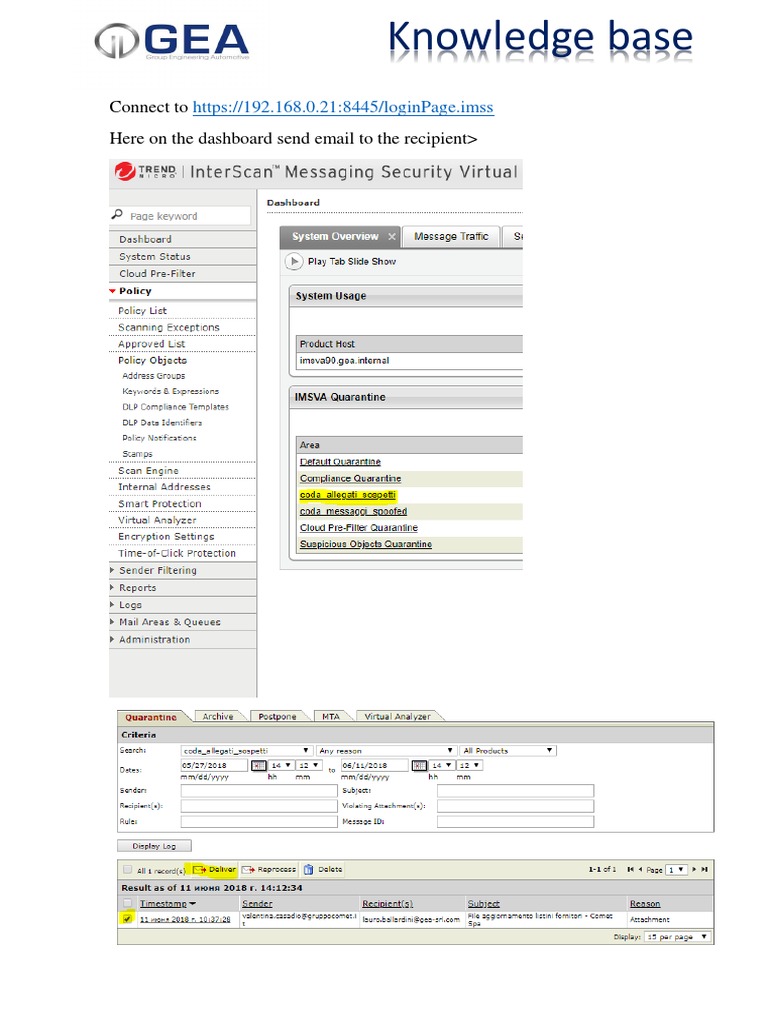Open the Cloud Pre-Filter Quarantine link

pos(359,528)
